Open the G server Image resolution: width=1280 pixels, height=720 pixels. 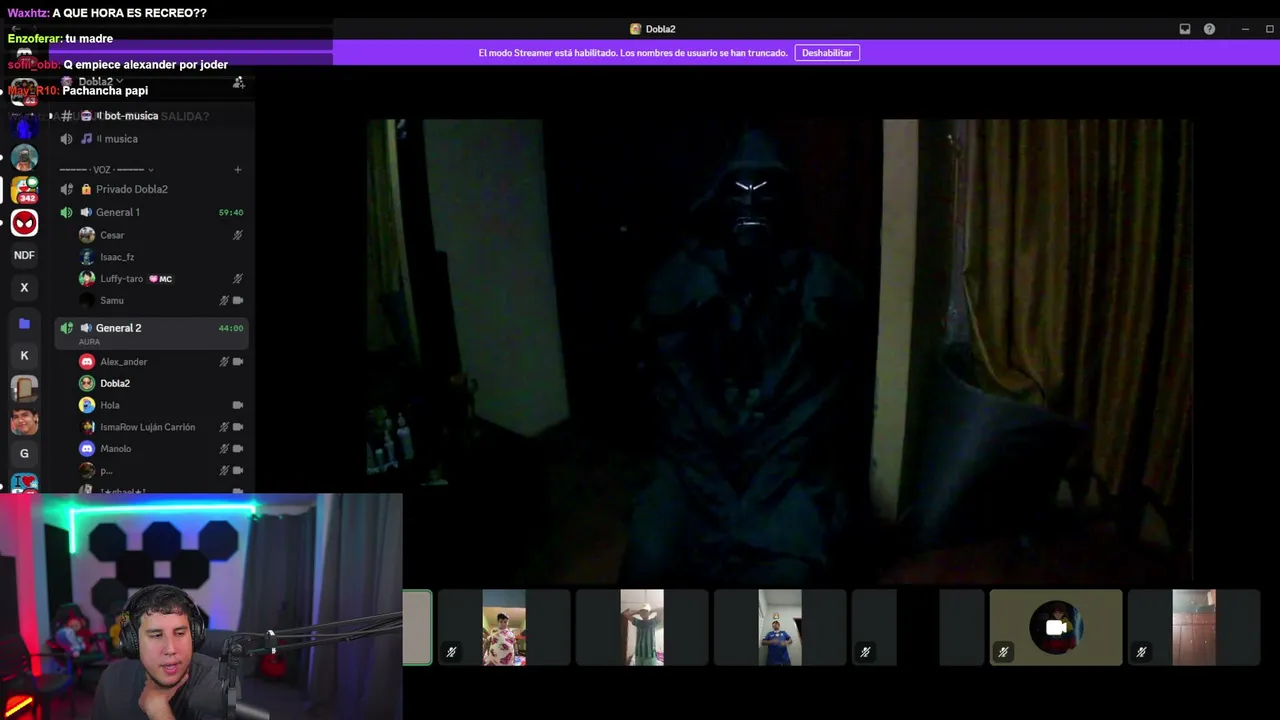coord(24,454)
